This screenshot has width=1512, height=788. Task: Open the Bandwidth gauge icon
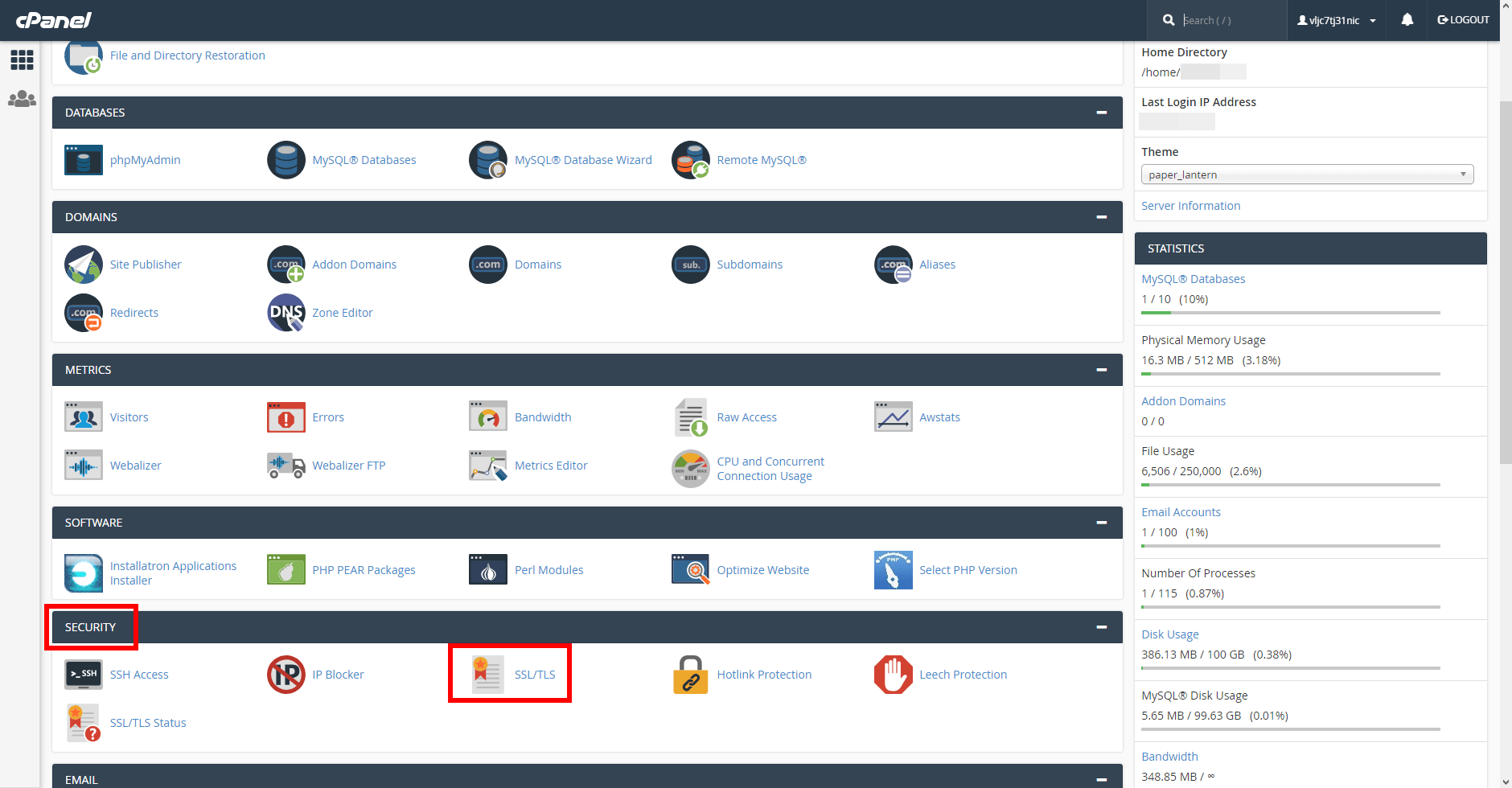488,417
